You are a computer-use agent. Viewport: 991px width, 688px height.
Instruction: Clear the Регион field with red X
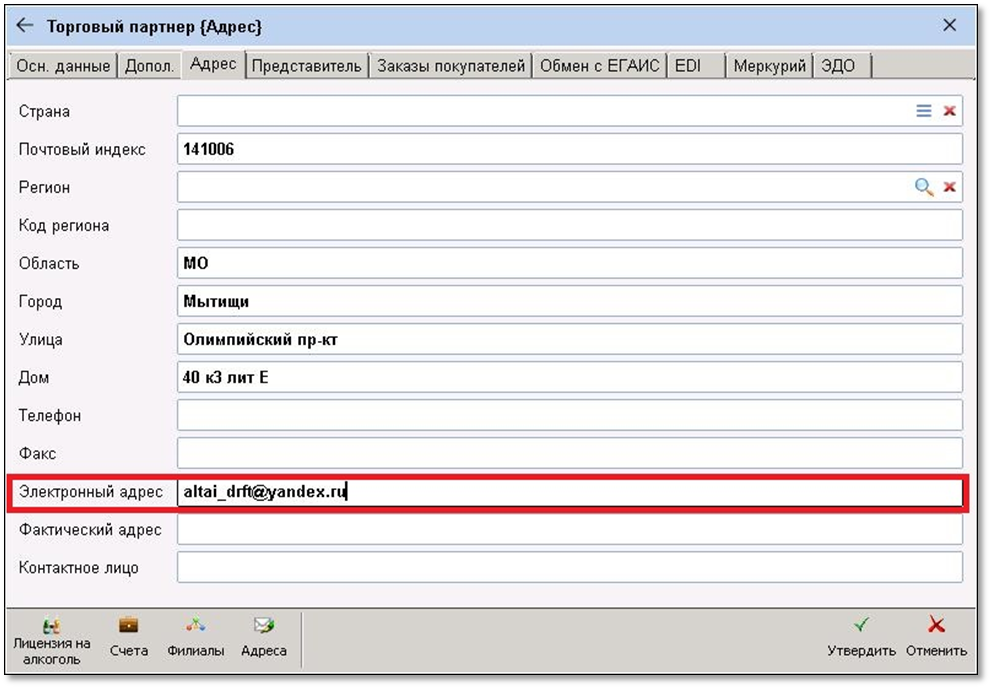pyautogui.click(x=949, y=187)
